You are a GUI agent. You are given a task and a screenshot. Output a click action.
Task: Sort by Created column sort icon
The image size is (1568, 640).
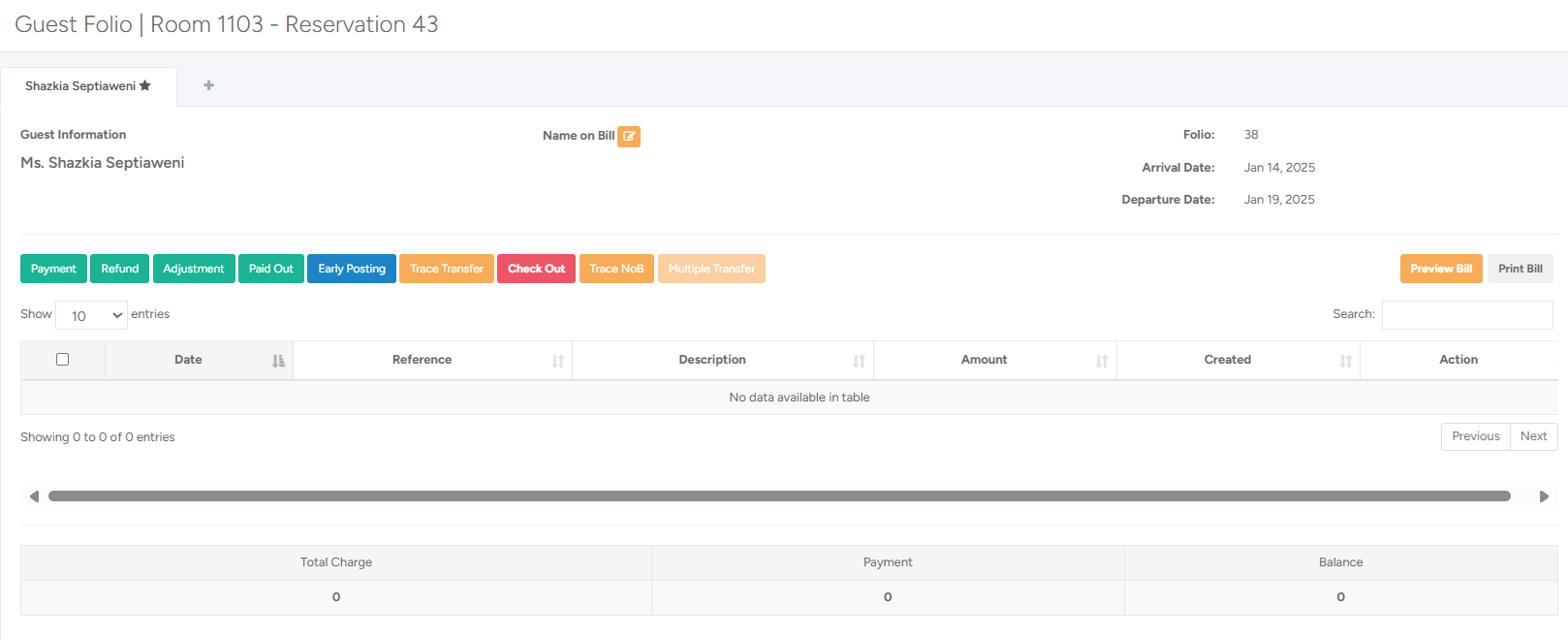pyautogui.click(x=1345, y=361)
